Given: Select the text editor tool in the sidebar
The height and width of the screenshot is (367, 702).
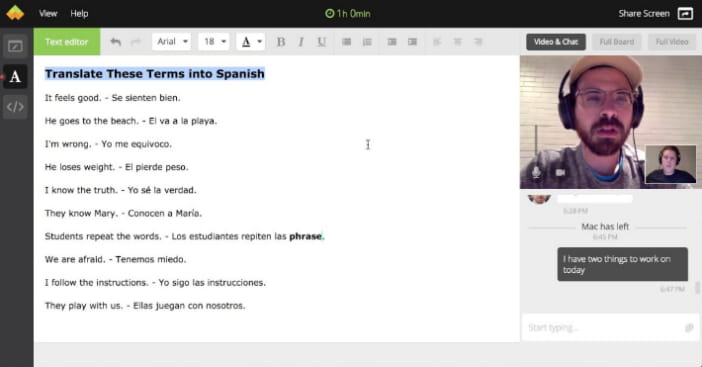Looking at the screenshot, I should [x=15, y=77].
